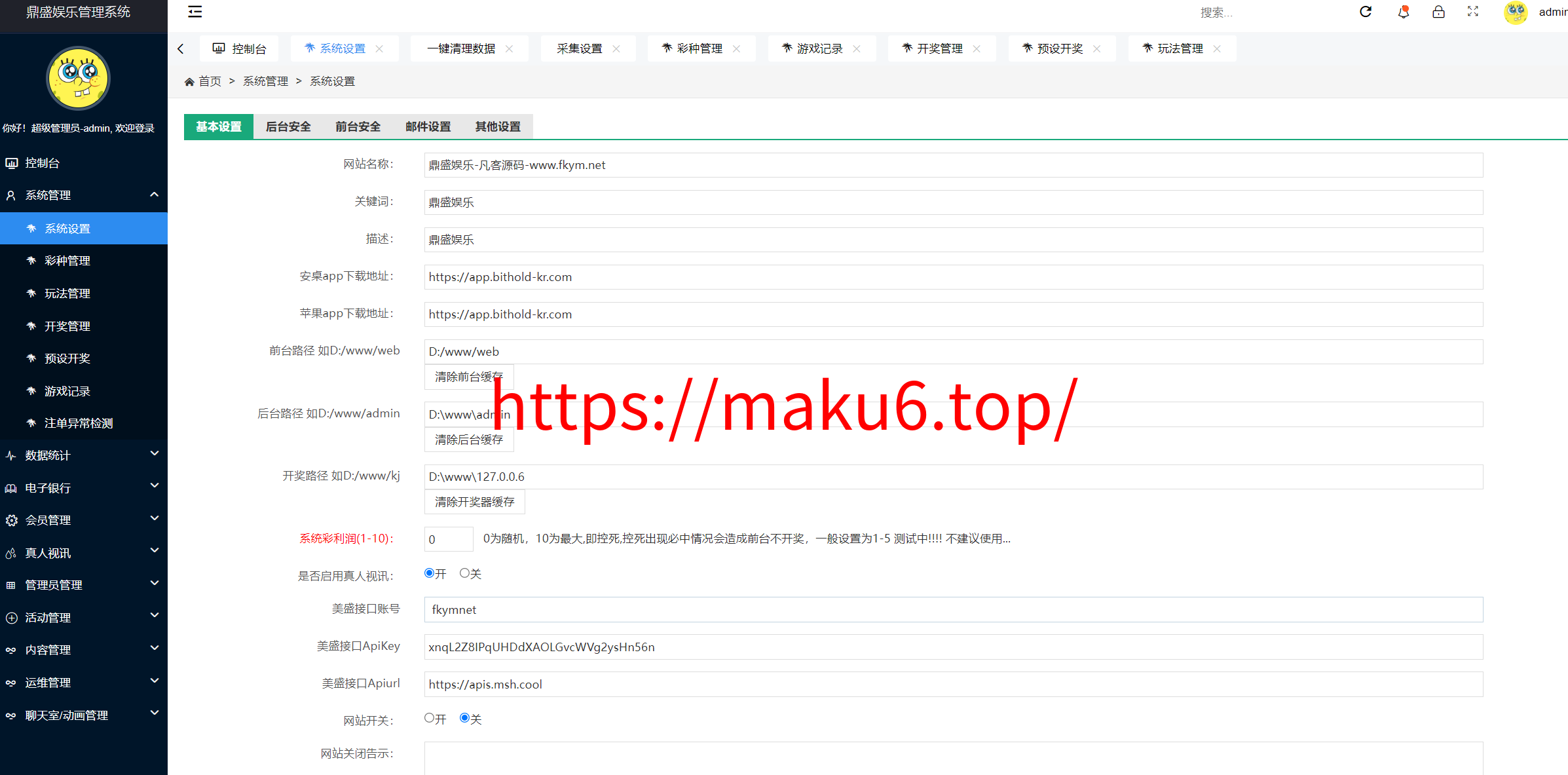Switch to the 基本设置 settings tab
Screen dimensions: 1568x775
(x=219, y=126)
